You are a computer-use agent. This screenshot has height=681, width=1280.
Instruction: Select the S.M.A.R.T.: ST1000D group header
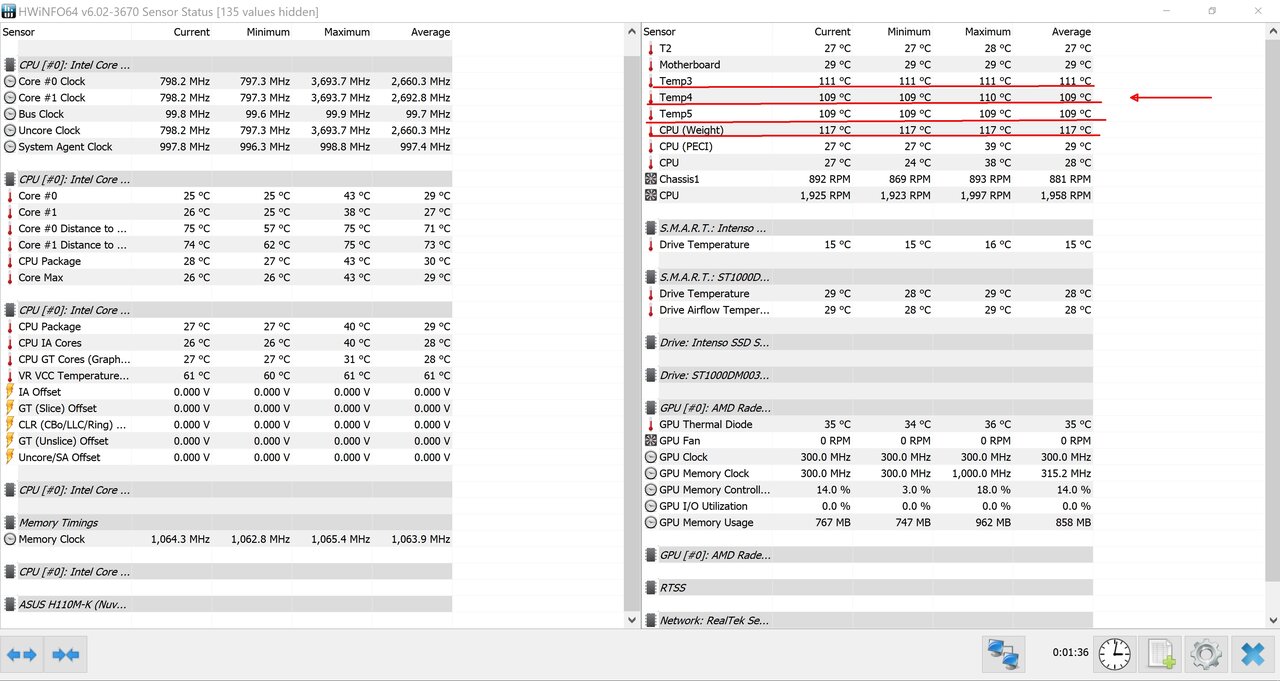pos(867,277)
